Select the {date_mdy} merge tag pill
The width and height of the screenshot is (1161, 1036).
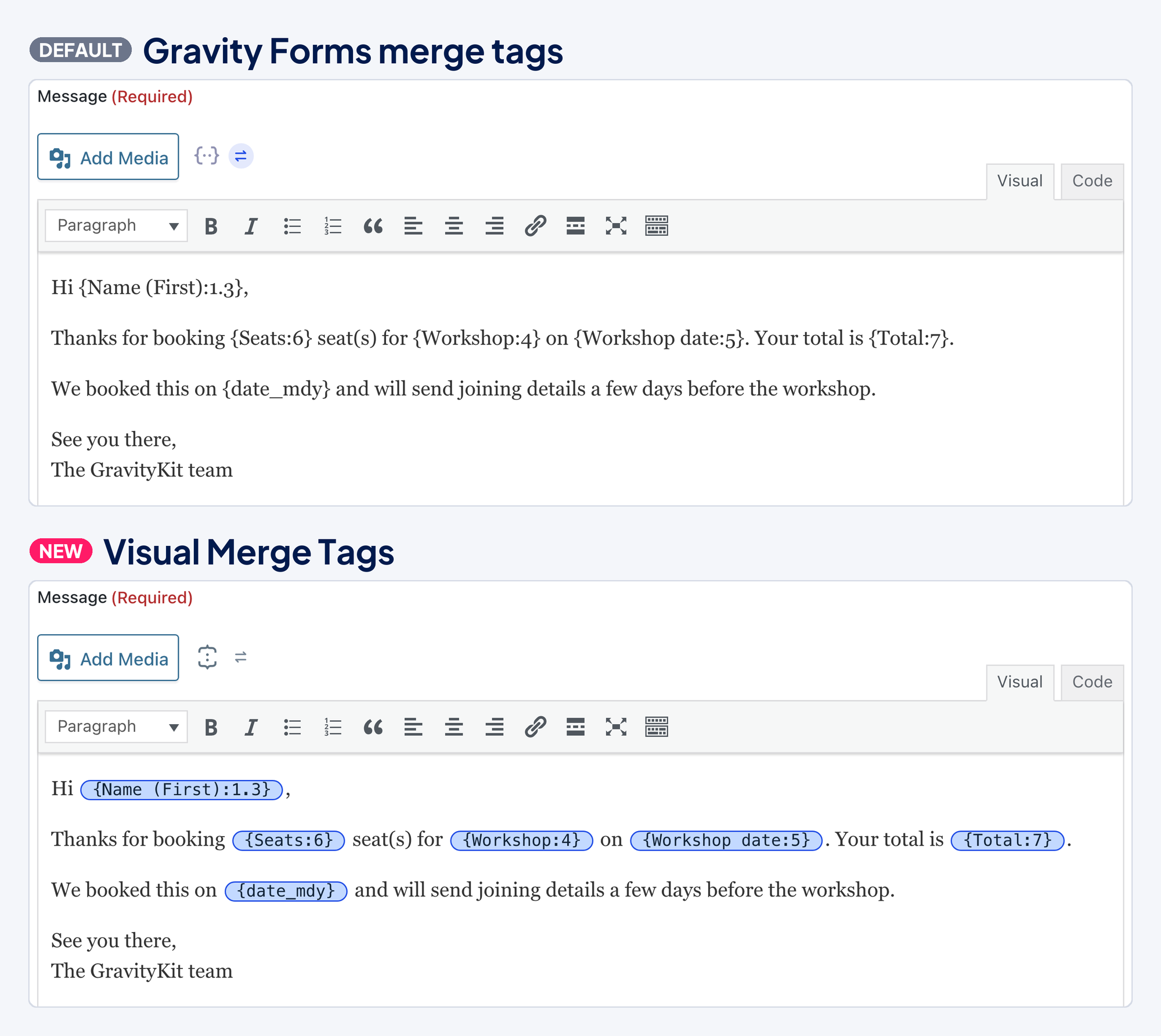[286, 891]
